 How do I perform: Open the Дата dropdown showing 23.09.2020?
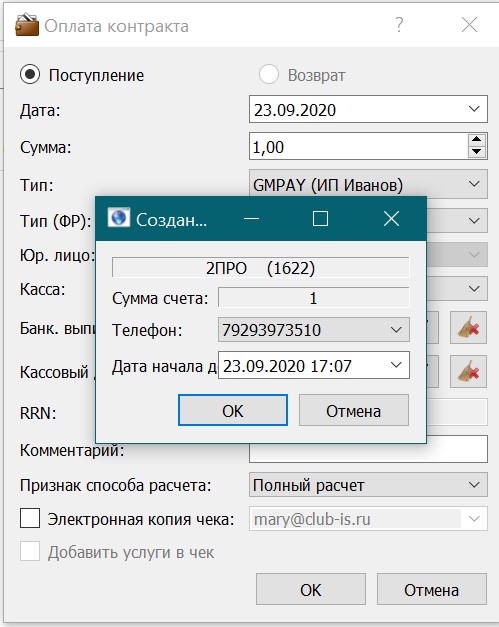(368, 109)
